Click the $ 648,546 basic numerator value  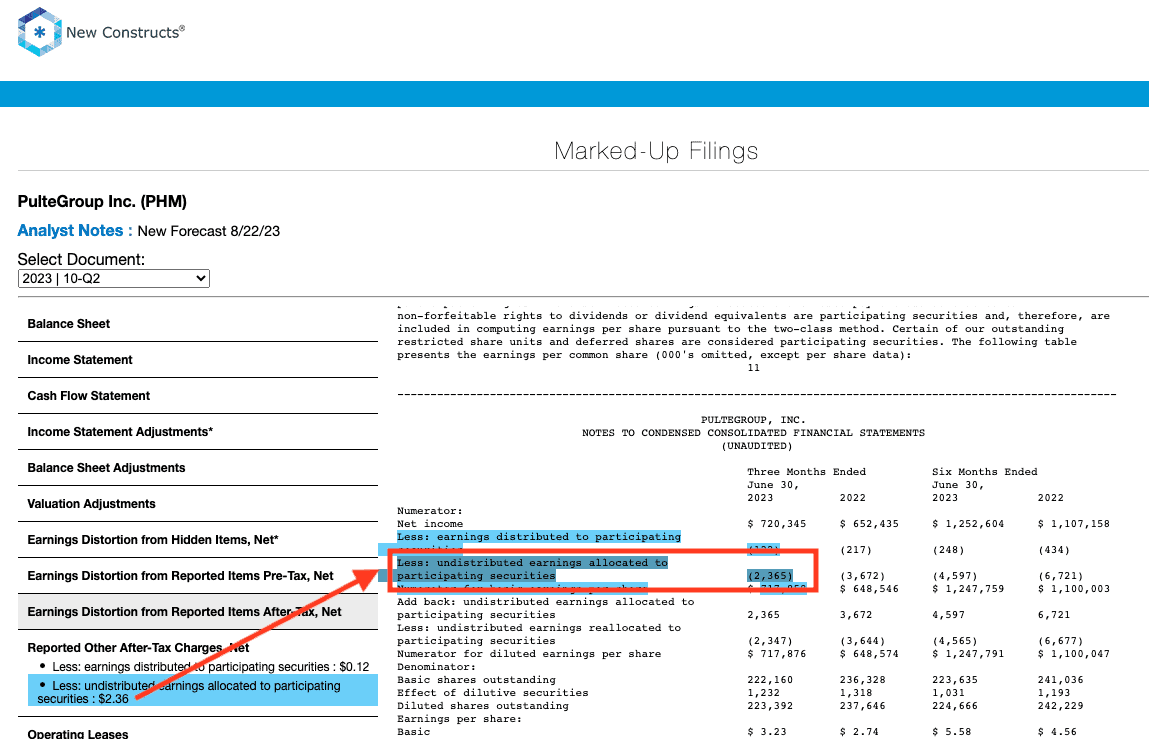coord(869,589)
